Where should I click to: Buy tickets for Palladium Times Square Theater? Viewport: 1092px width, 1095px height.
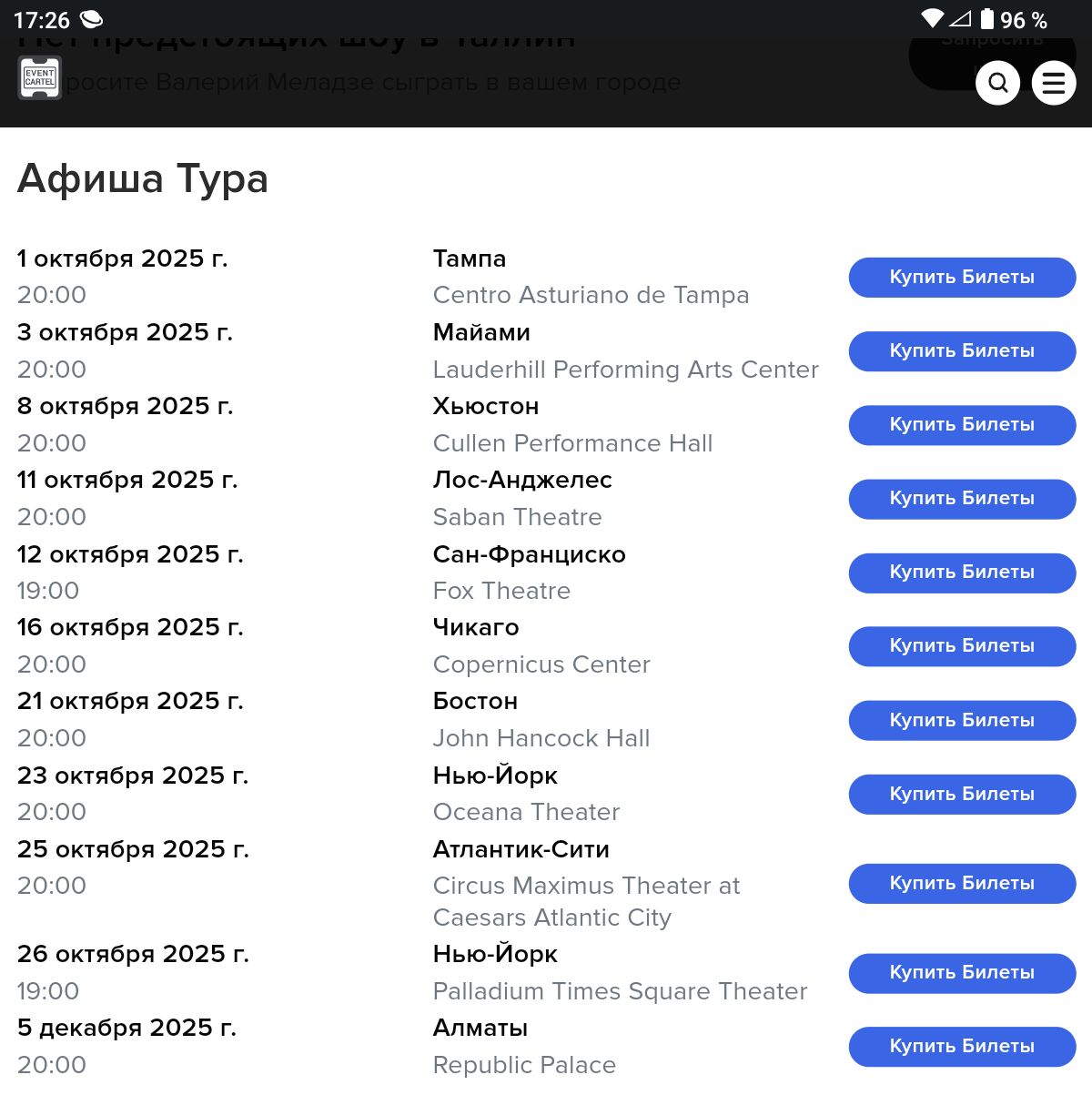point(962,973)
